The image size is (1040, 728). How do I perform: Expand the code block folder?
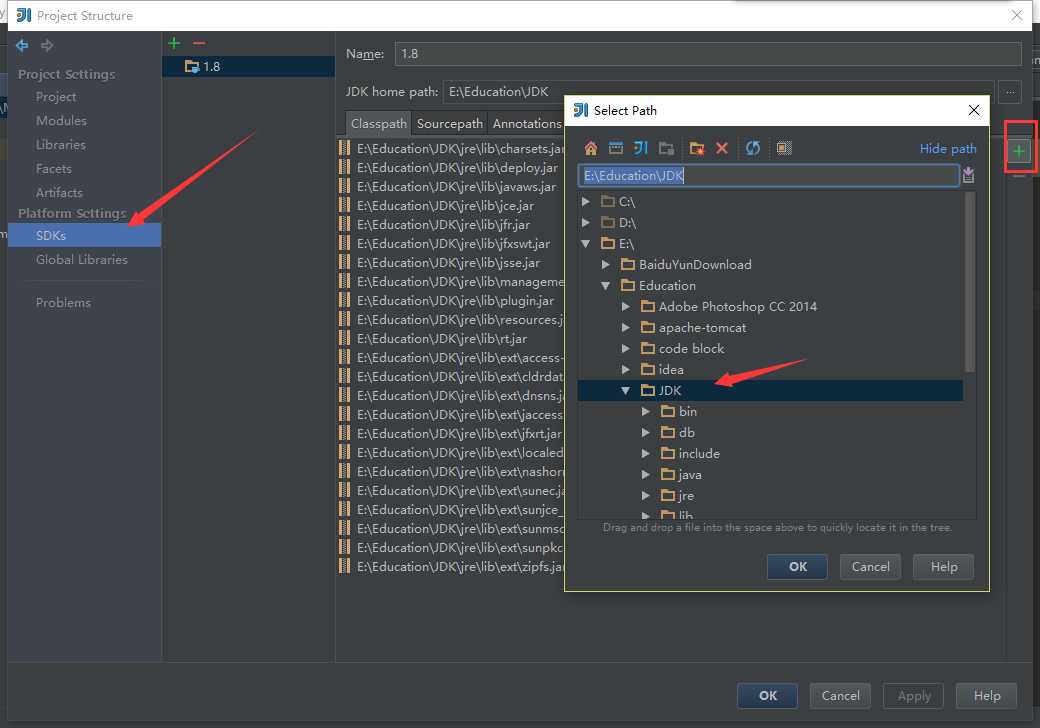[625, 349]
